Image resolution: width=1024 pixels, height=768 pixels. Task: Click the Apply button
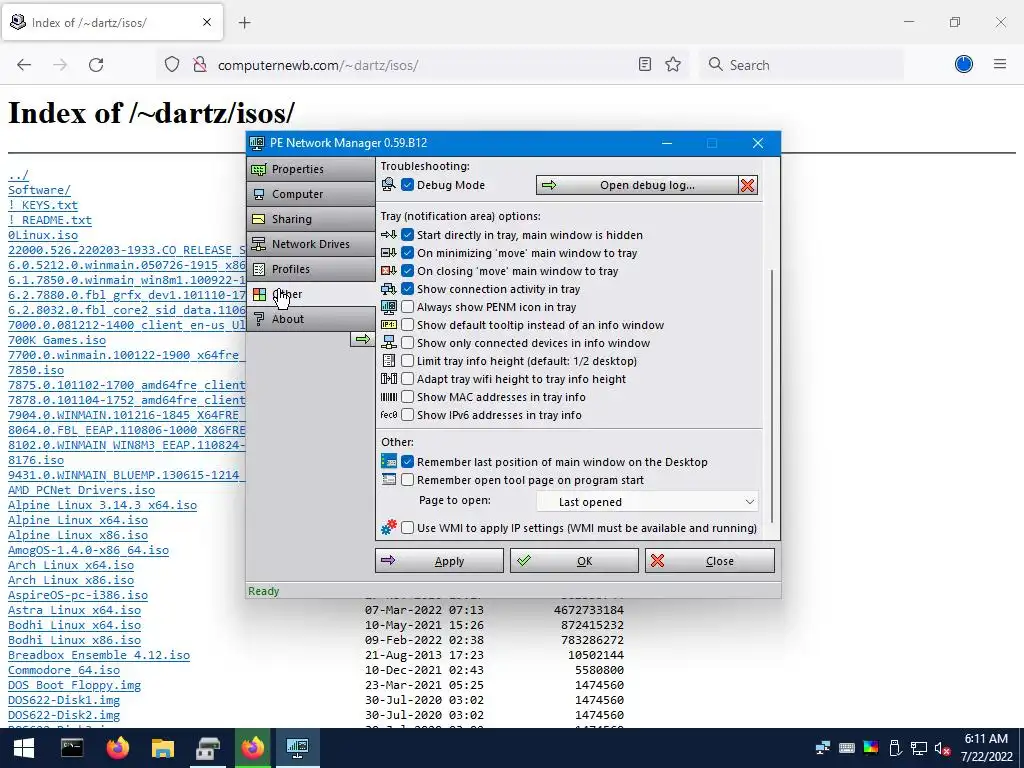click(x=440, y=561)
